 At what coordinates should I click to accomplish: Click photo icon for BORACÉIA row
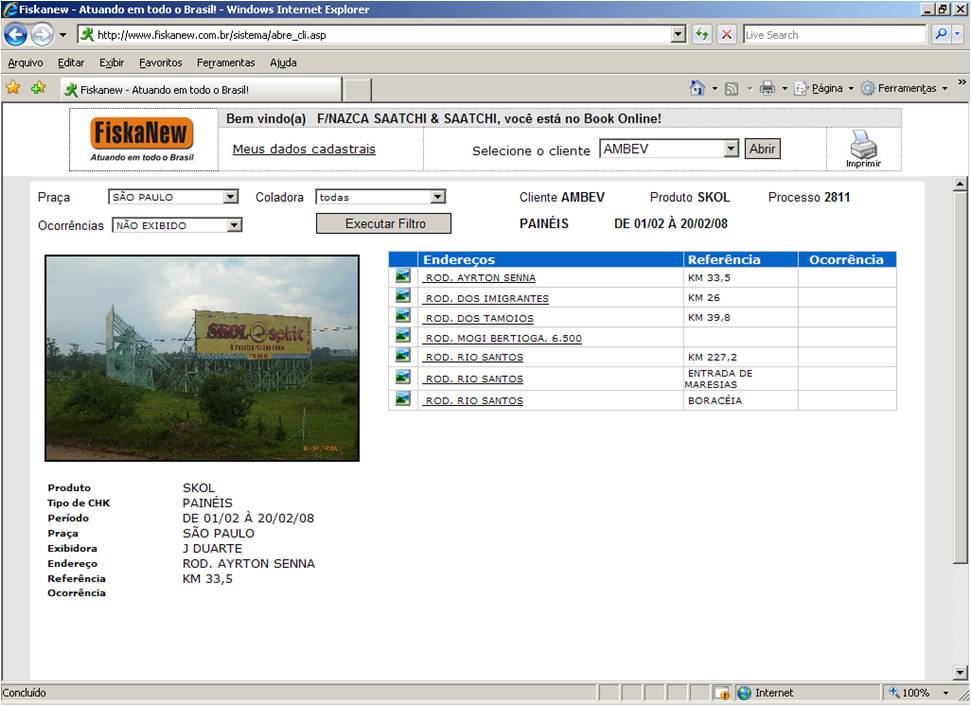click(x=403, y=398)
